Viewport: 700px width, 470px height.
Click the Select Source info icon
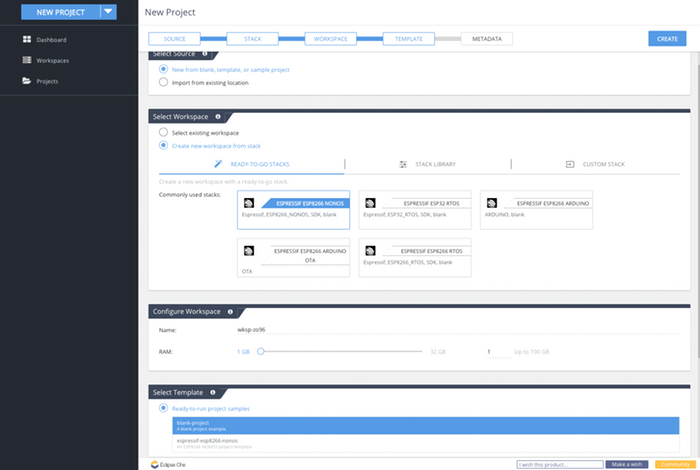coord(205,54)
